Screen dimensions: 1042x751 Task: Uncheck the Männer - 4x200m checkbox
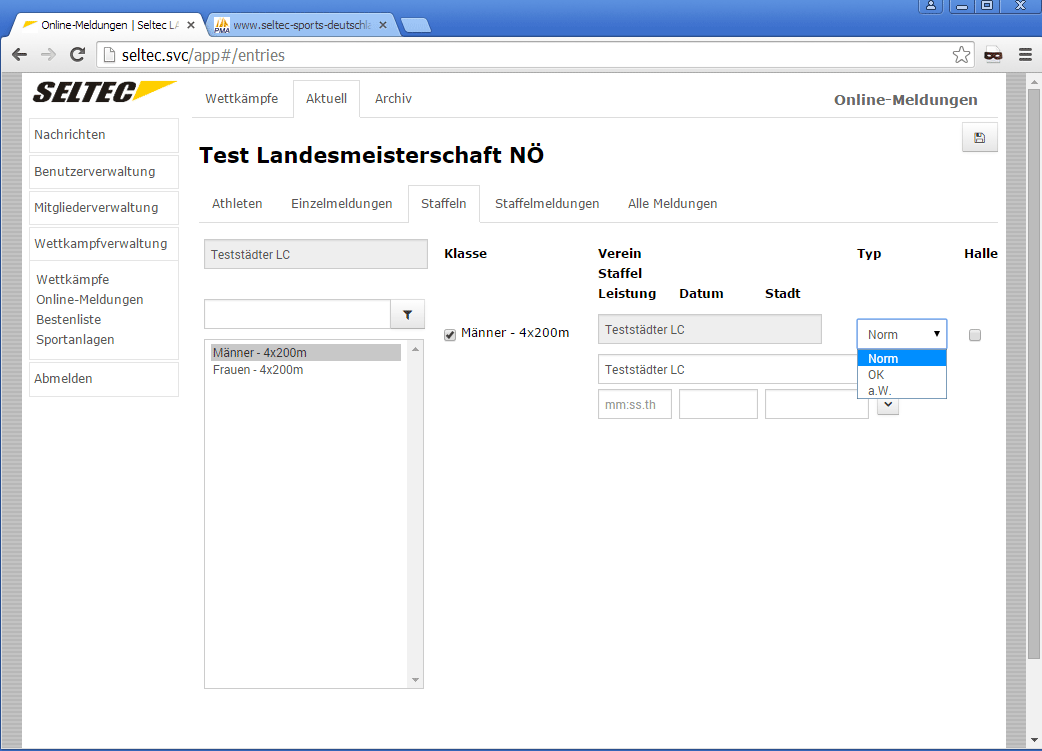[x=450, y=334]
